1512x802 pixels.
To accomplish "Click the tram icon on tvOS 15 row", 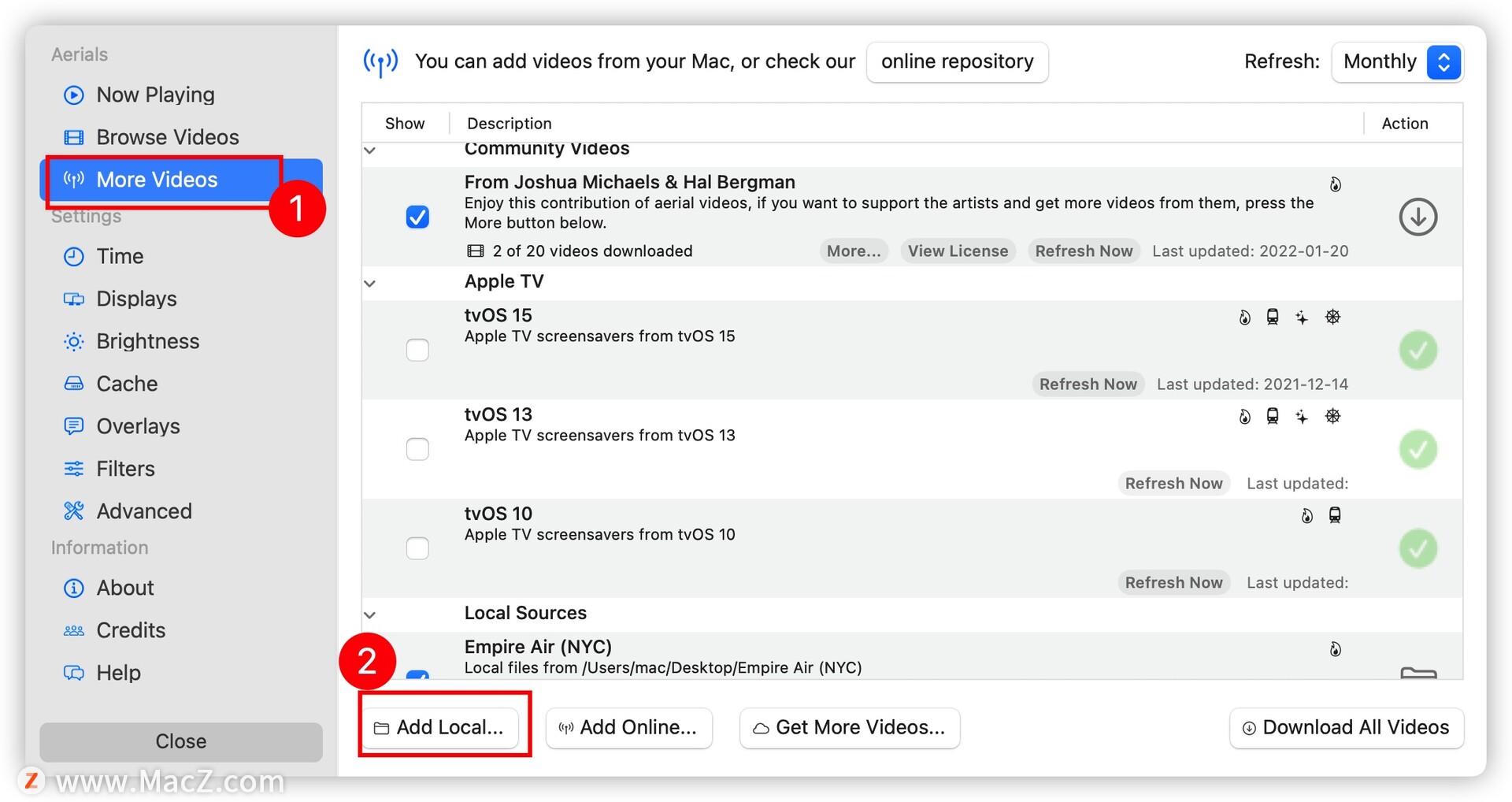I will click(x=1273, y=317).
